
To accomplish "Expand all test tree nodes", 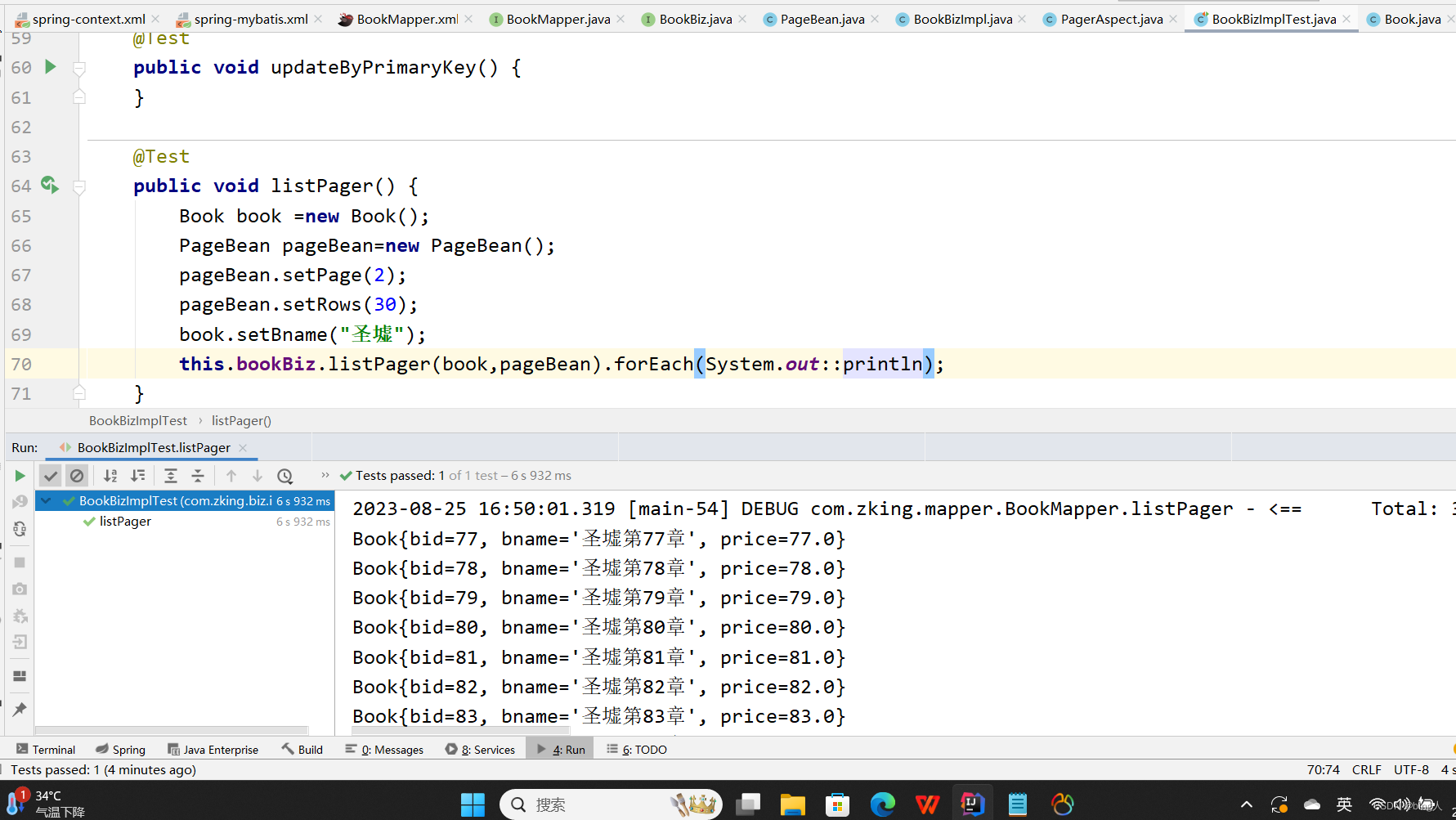I will [171, 476].
